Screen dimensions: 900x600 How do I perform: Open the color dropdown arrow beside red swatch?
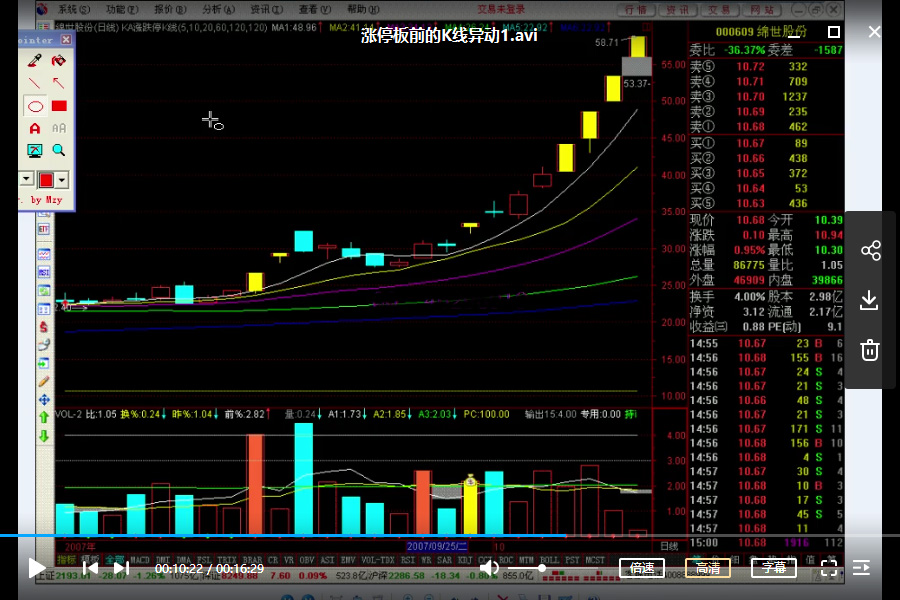[x=61, y=180]
